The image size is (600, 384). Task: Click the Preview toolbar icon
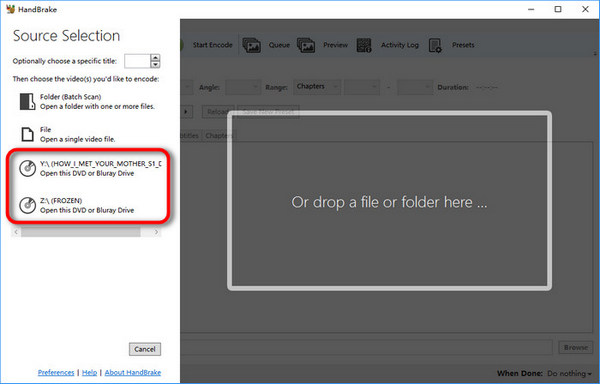click(x=306, y=45)
